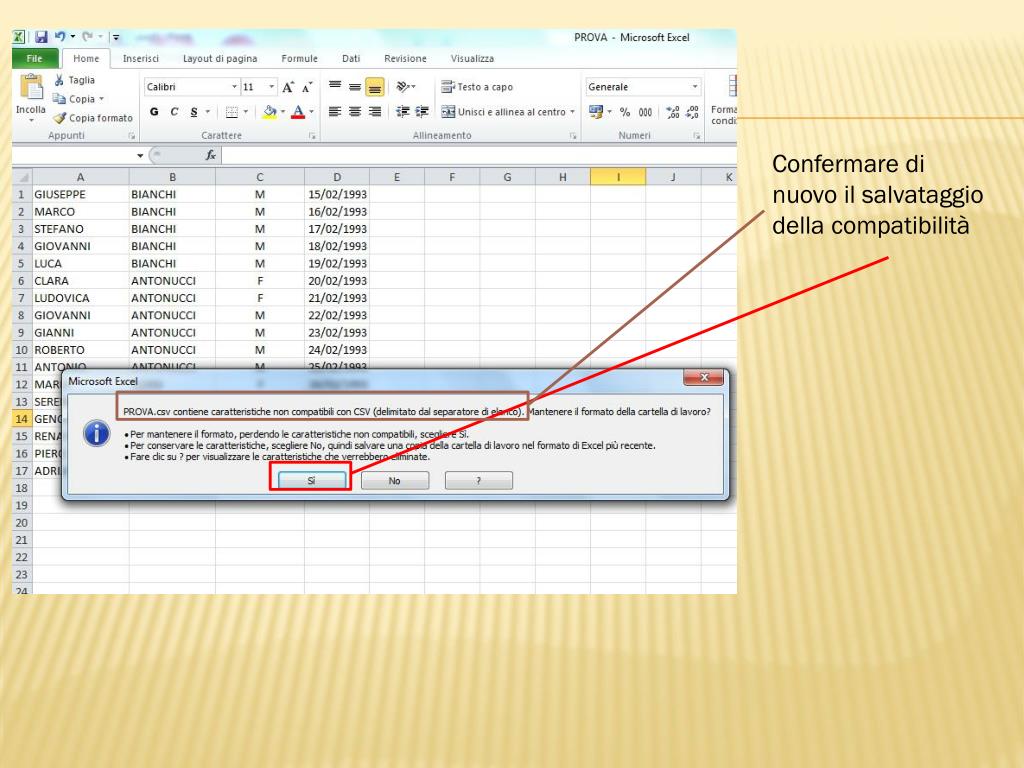Click the Save icon in the quick access toolbar
The width and height of the screenshot is (1024, 768).
41,37
